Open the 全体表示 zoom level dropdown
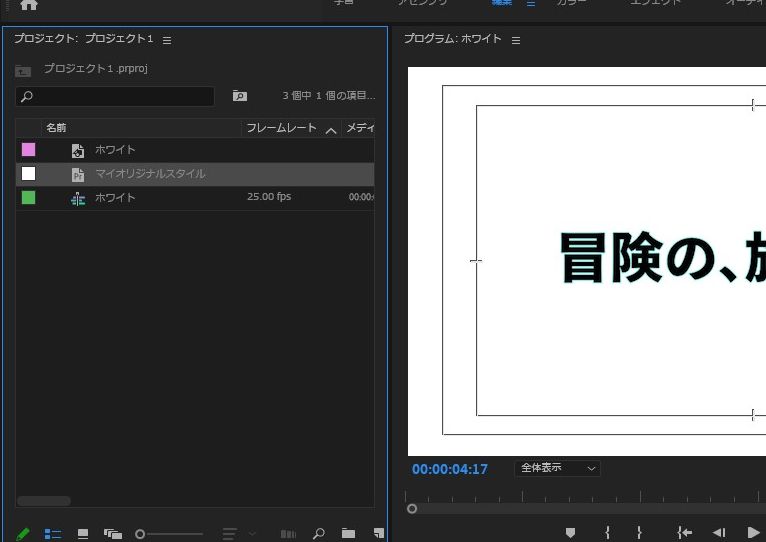The height and width of the screenshot is (542, 766). [x=558, y=468]
